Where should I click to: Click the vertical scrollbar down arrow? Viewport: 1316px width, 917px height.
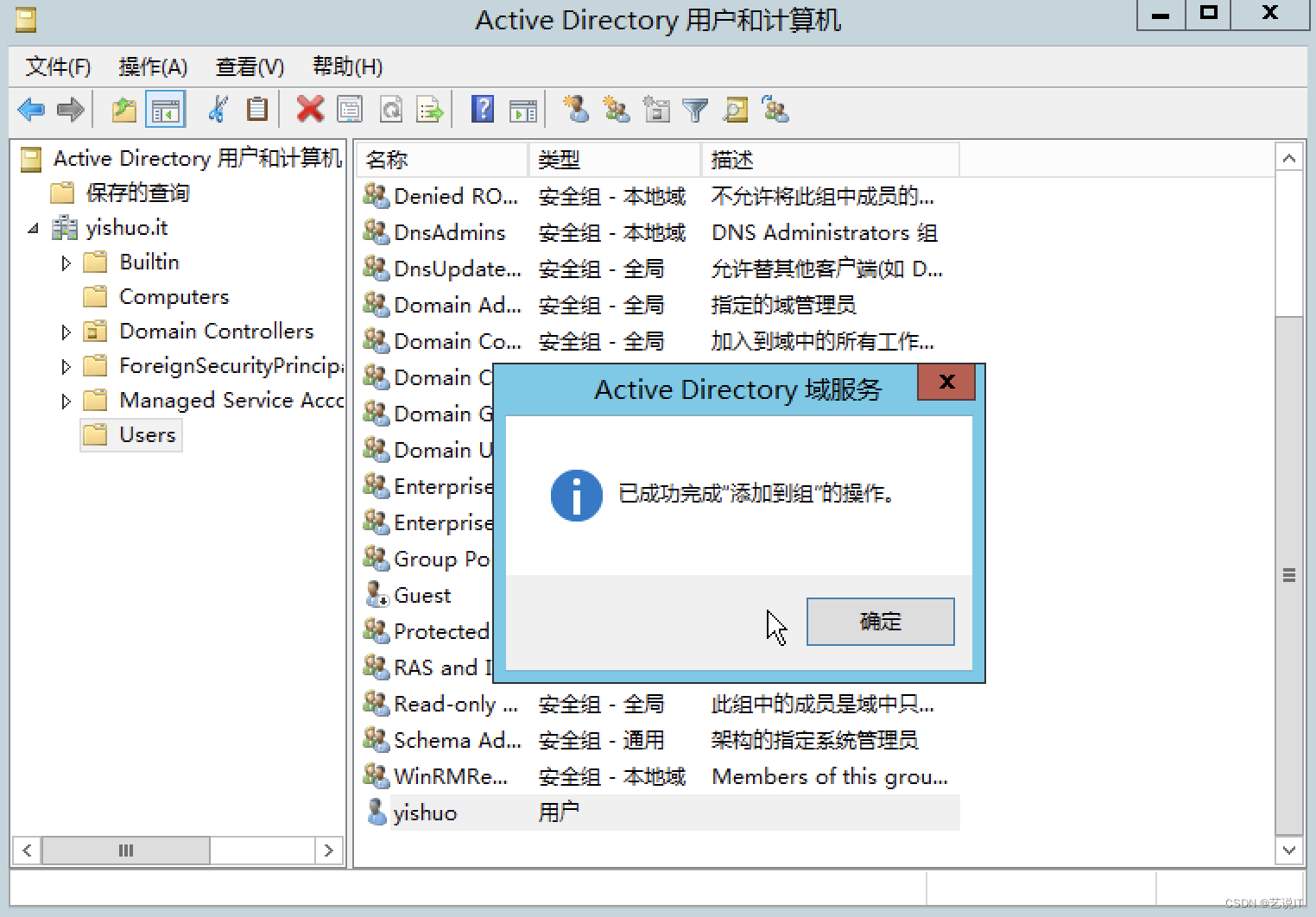[1288, 850]
